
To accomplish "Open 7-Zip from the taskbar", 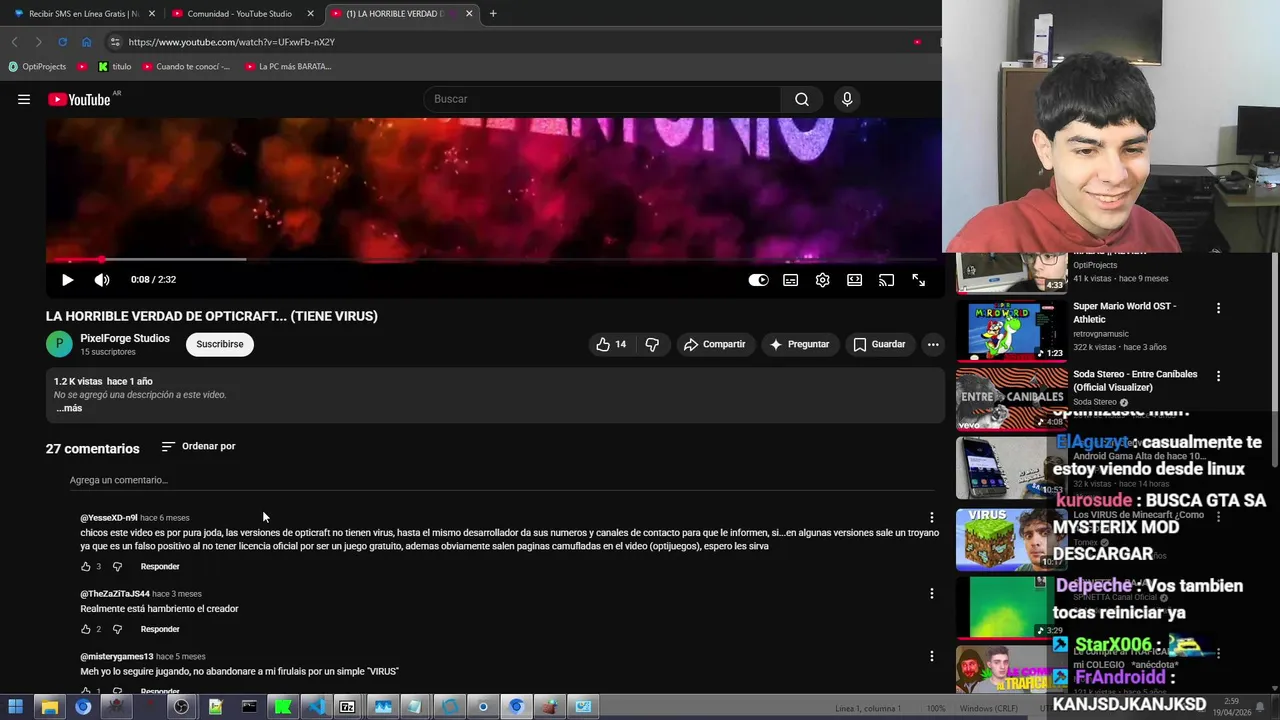I will (x=347, y=707).
